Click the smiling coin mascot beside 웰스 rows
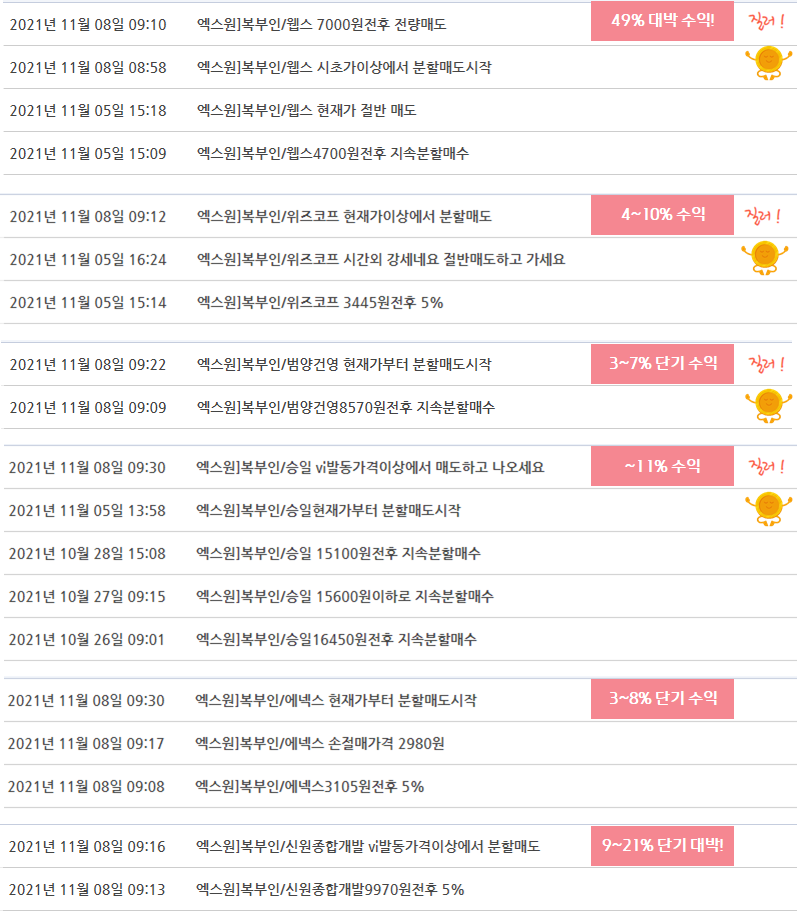 click(x=768, y=63)
